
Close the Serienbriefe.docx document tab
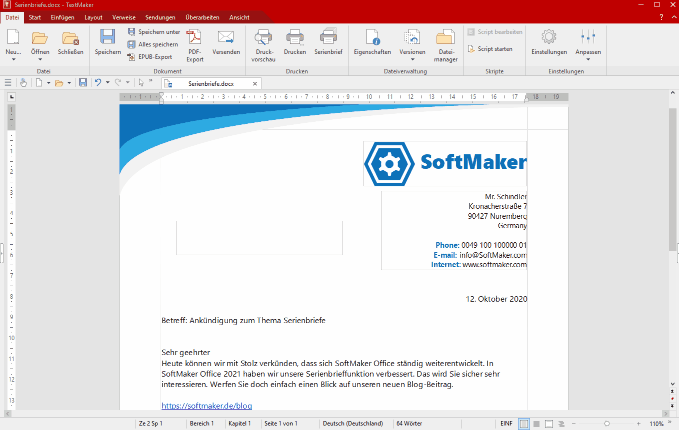[255, 84]
